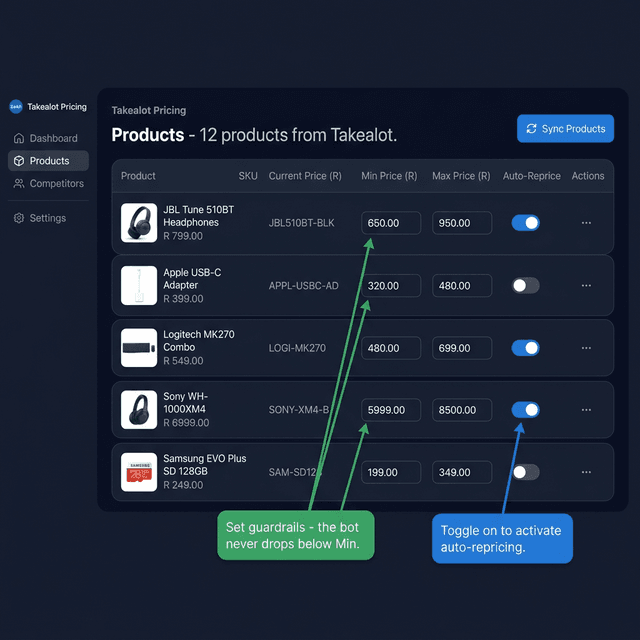
Task: Edit min price 480.00 for Logitech MK270
Action: [391, 348]
